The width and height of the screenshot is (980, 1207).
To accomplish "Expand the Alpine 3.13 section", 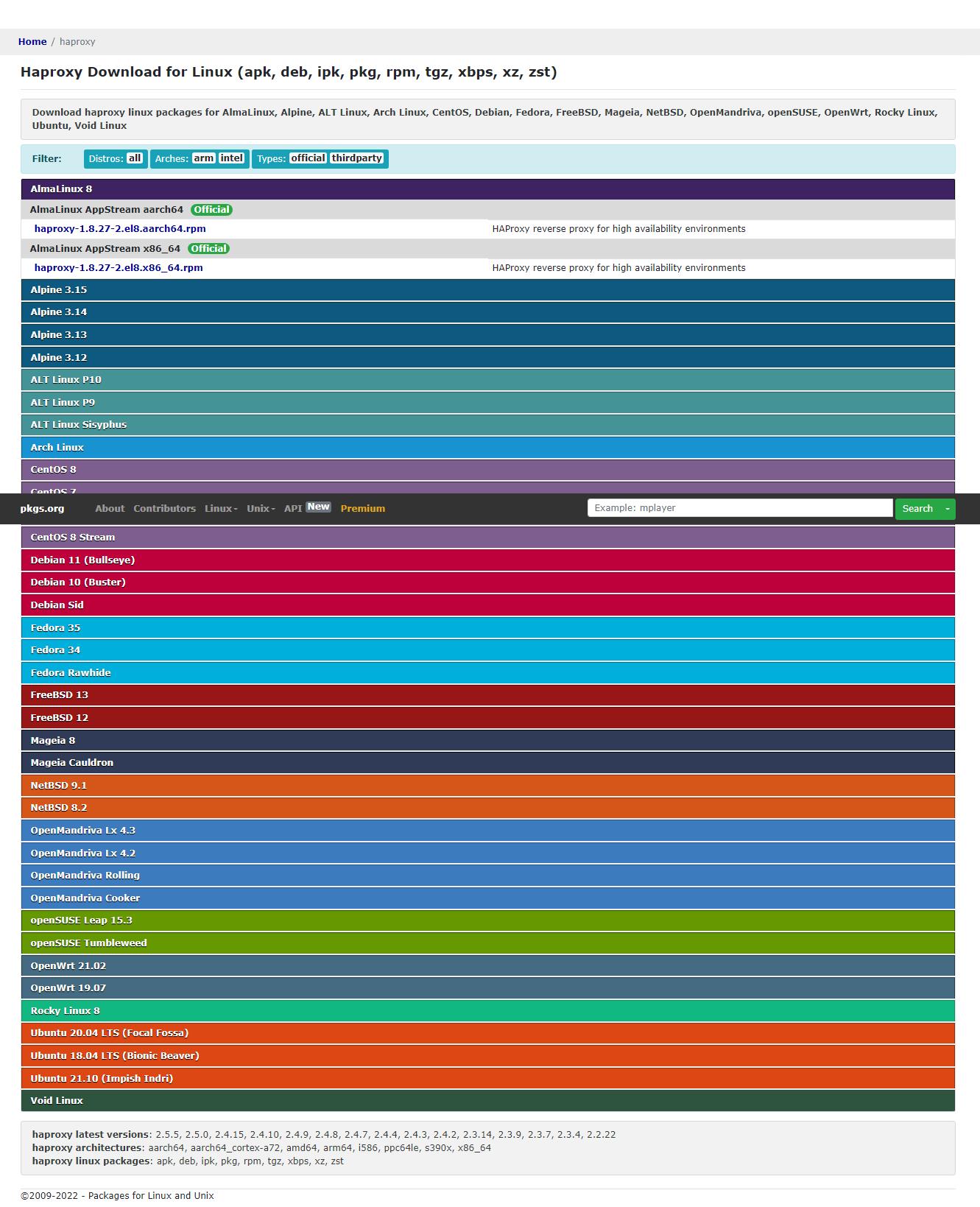I will point(488,335).
